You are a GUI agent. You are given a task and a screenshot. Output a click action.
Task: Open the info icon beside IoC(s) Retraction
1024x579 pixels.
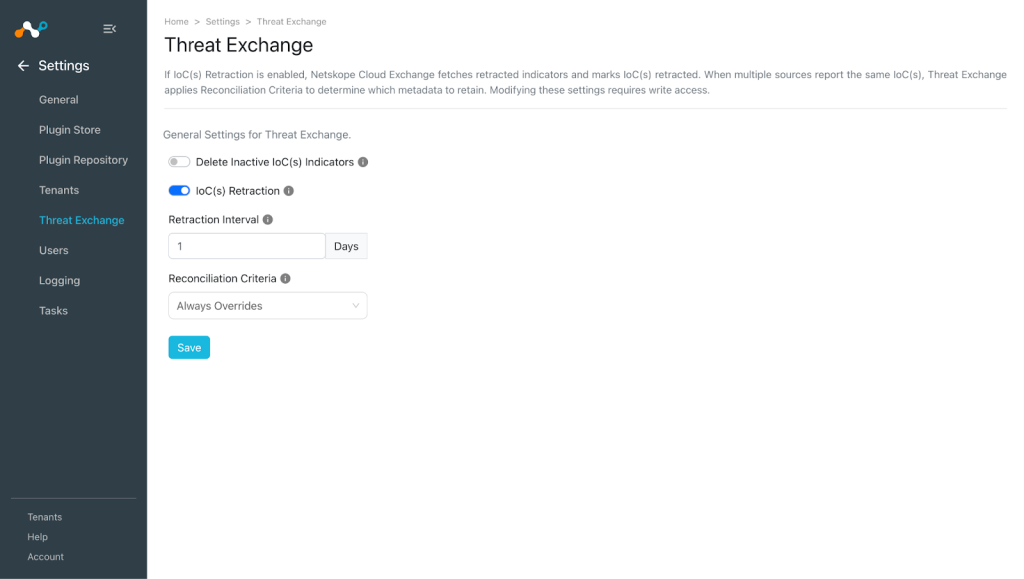click(289, 191)
